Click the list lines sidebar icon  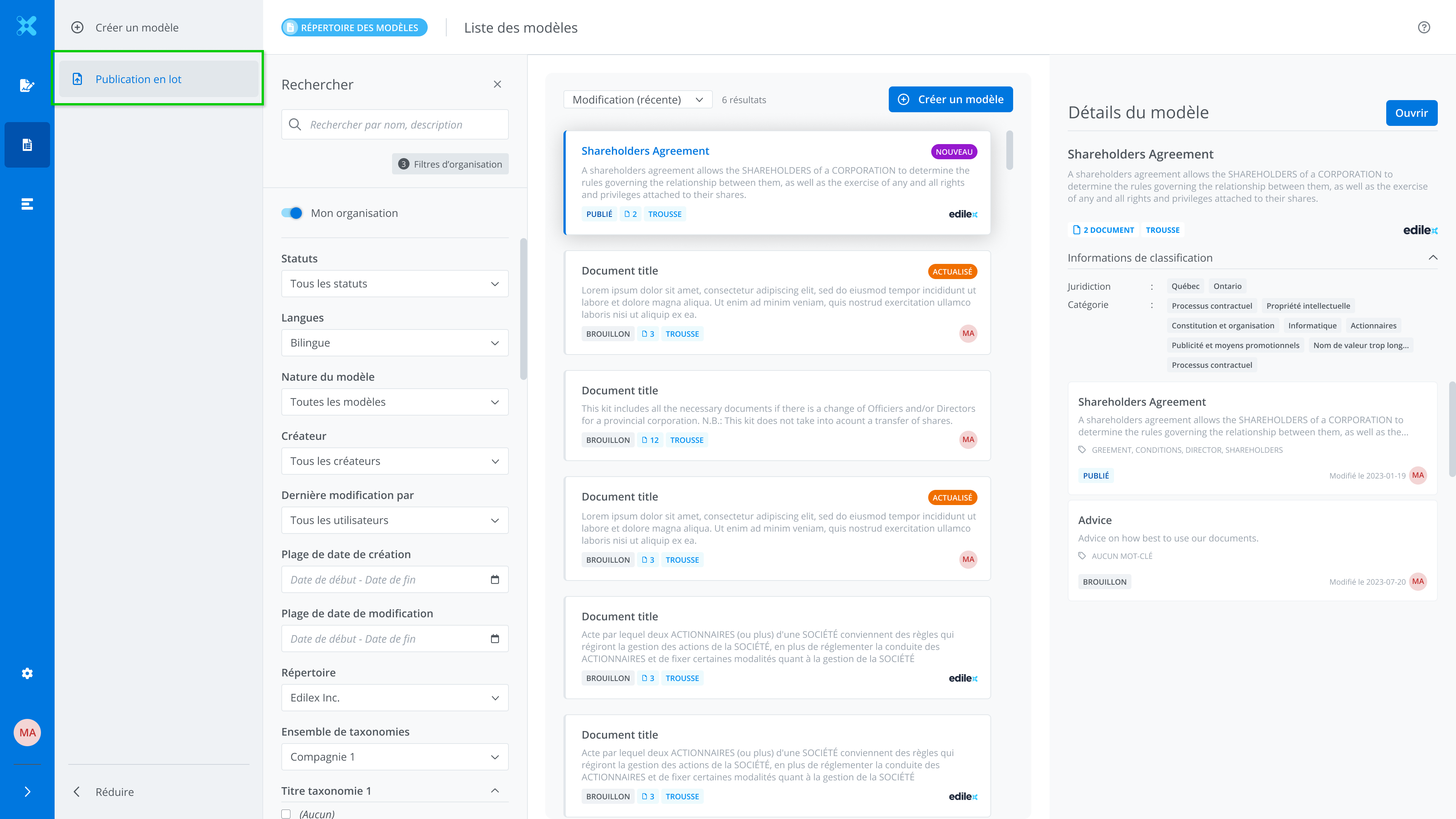pyautogui.click(x=27, y=204)
